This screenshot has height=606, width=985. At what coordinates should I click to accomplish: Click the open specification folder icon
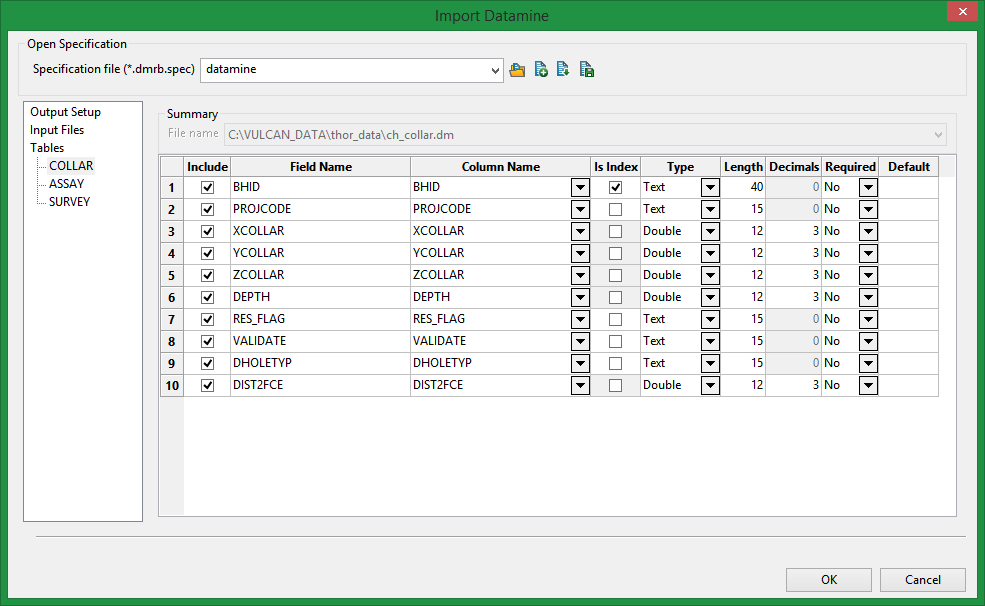tap(517, 70)
